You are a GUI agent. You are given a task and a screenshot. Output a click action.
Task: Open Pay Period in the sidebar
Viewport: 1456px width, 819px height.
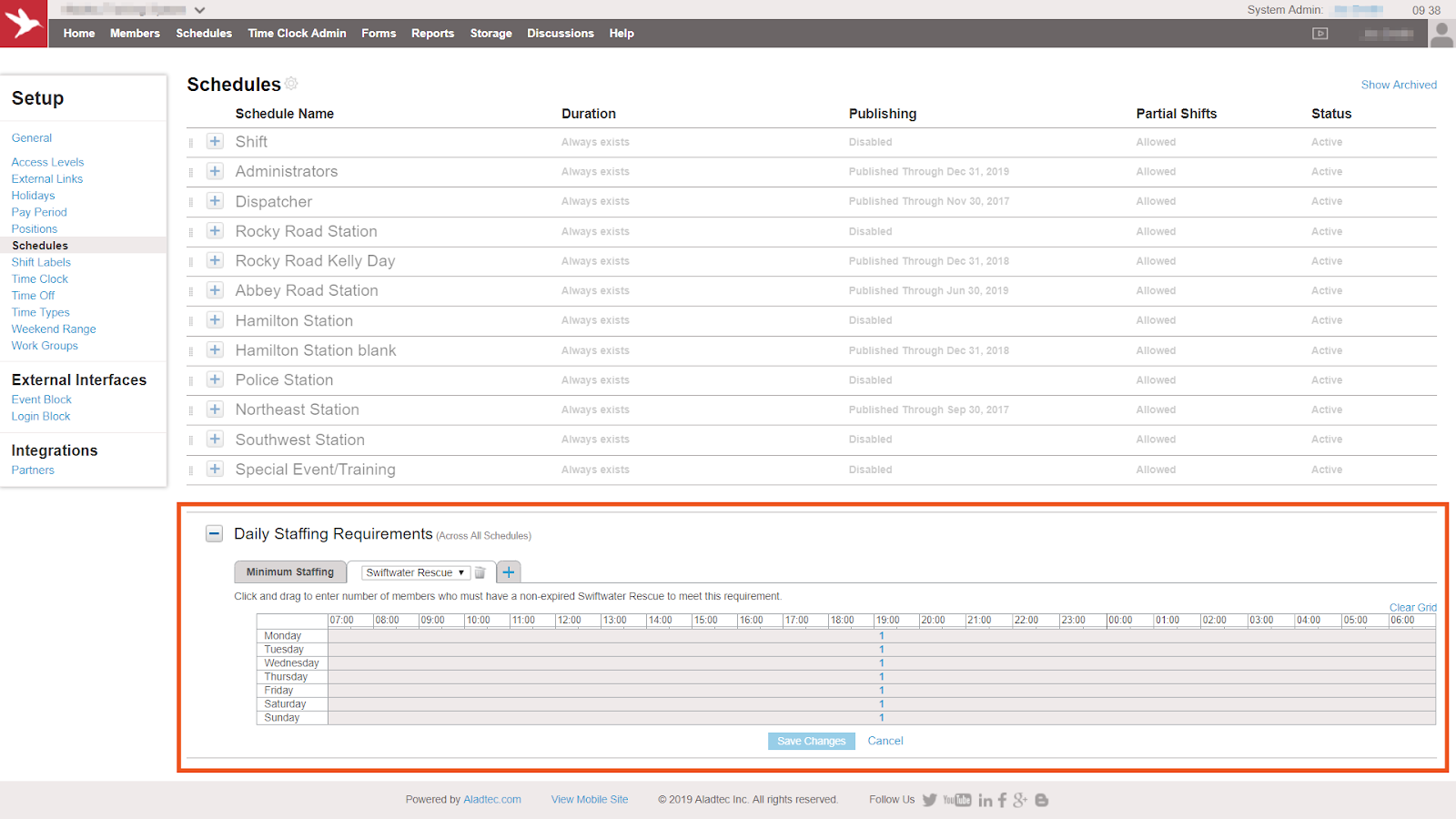pos(39,212)
